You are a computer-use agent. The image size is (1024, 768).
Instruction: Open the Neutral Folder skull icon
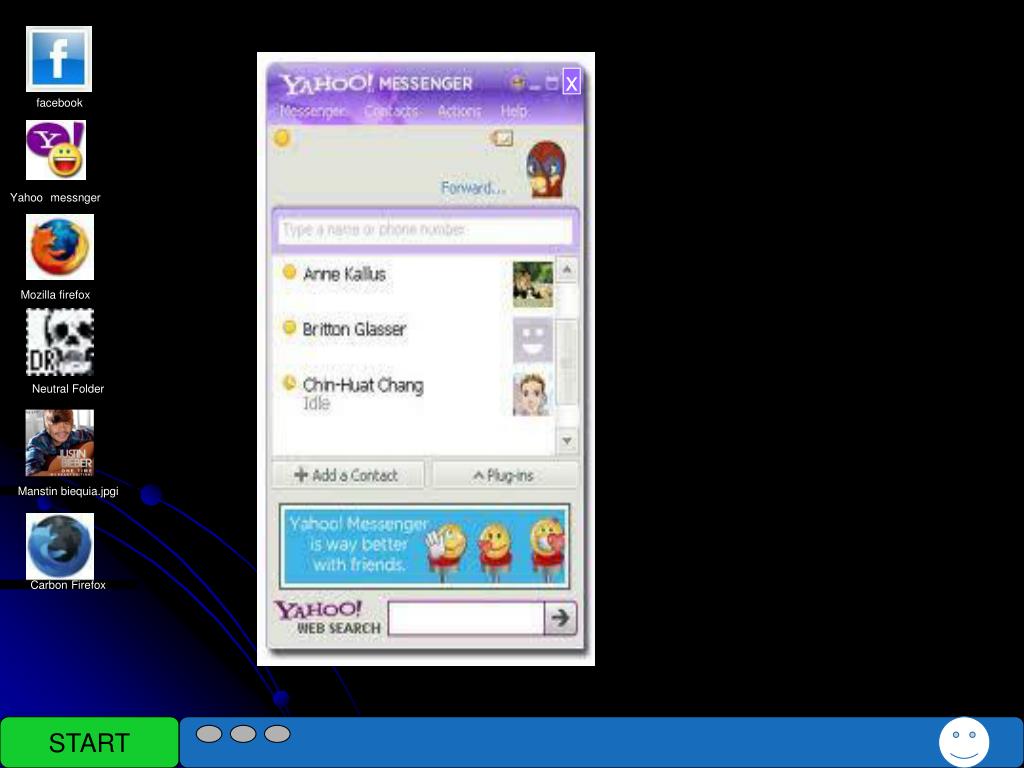click(x=60, y=342)
